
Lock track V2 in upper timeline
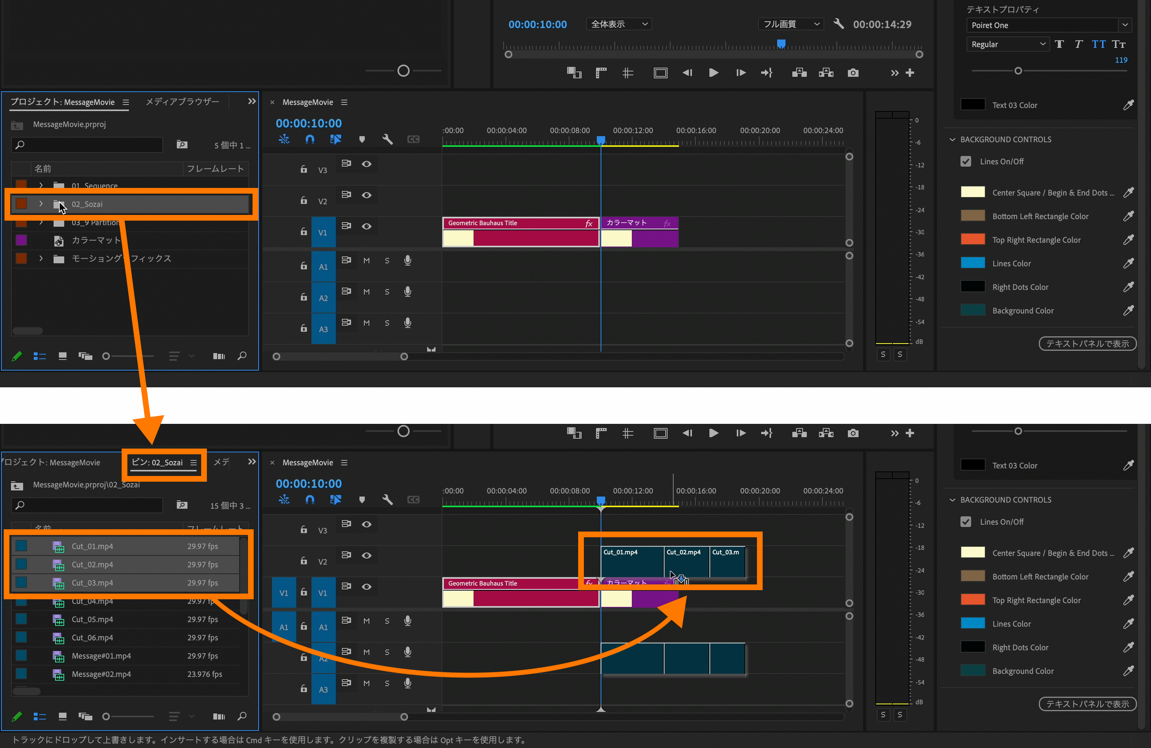303,200
